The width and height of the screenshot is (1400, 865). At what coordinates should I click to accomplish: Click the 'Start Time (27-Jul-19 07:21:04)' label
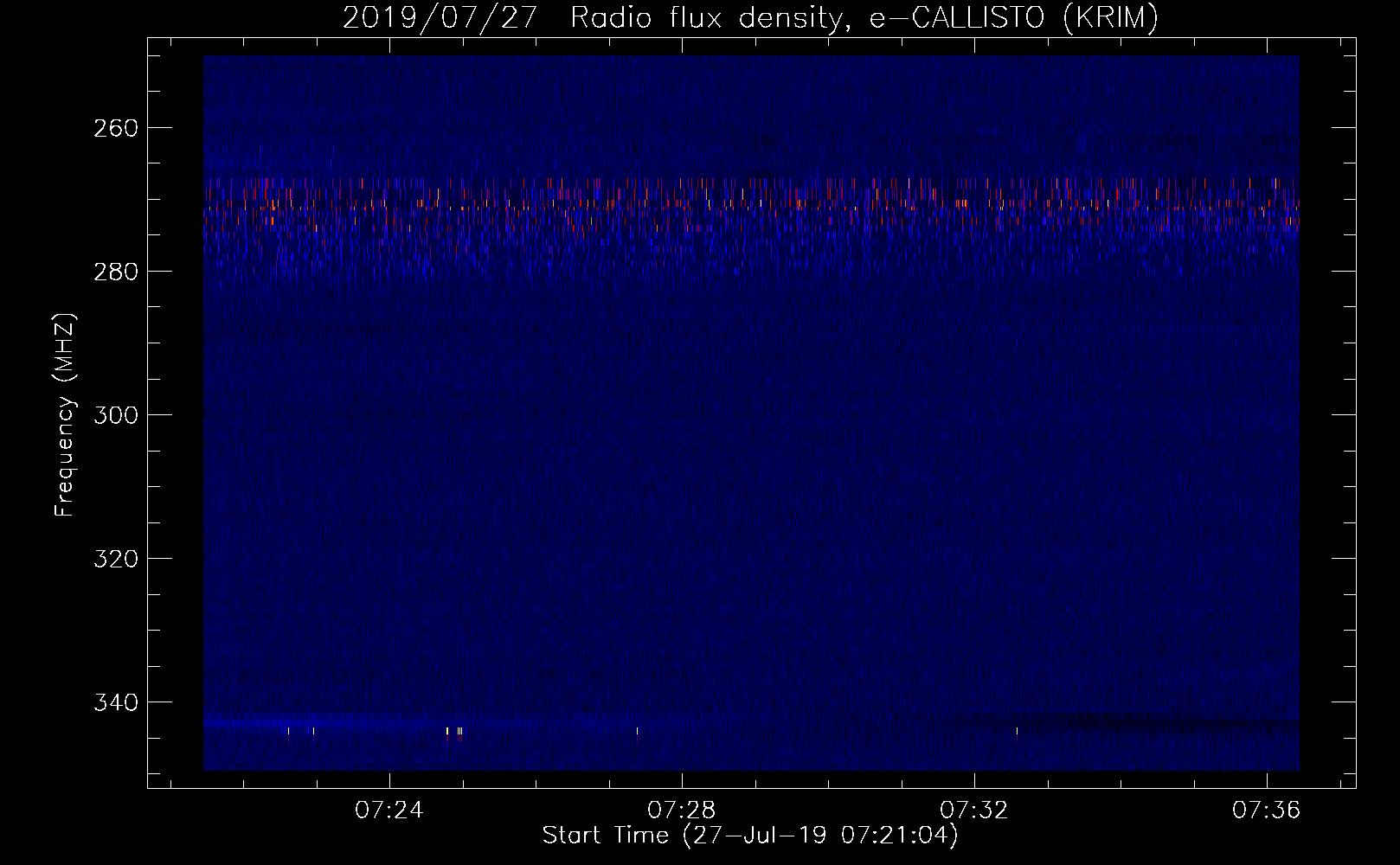pyautogui.click(x=750, y=836)
